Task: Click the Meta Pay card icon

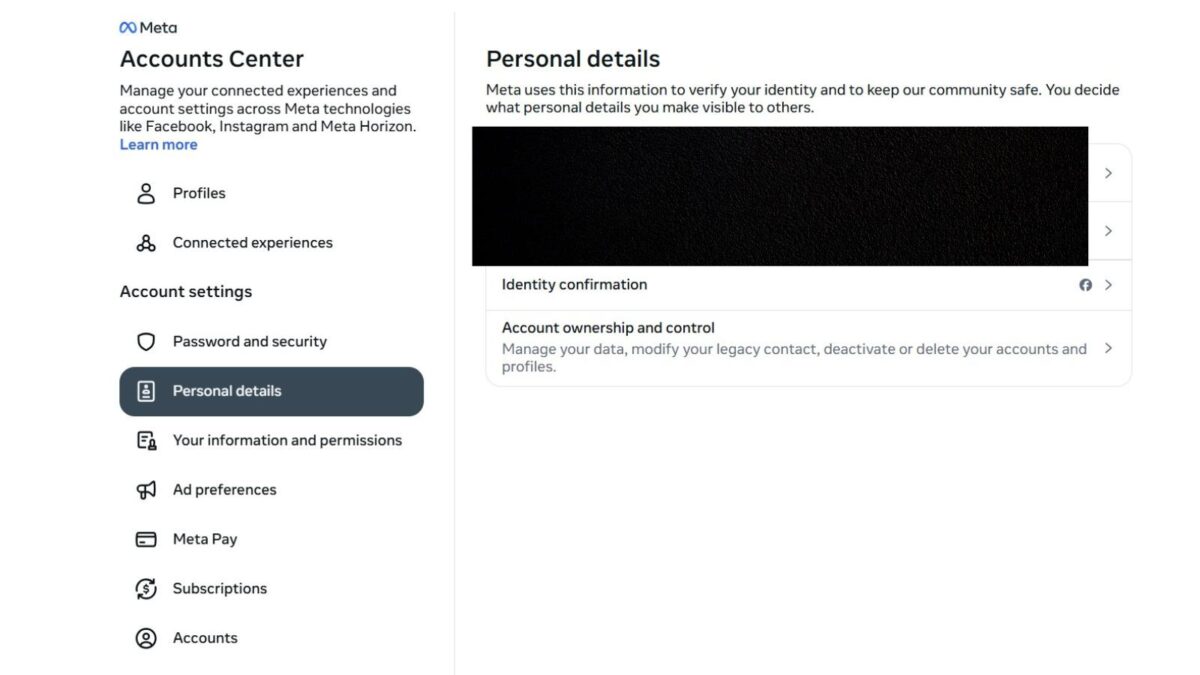Action: (146, 539)
